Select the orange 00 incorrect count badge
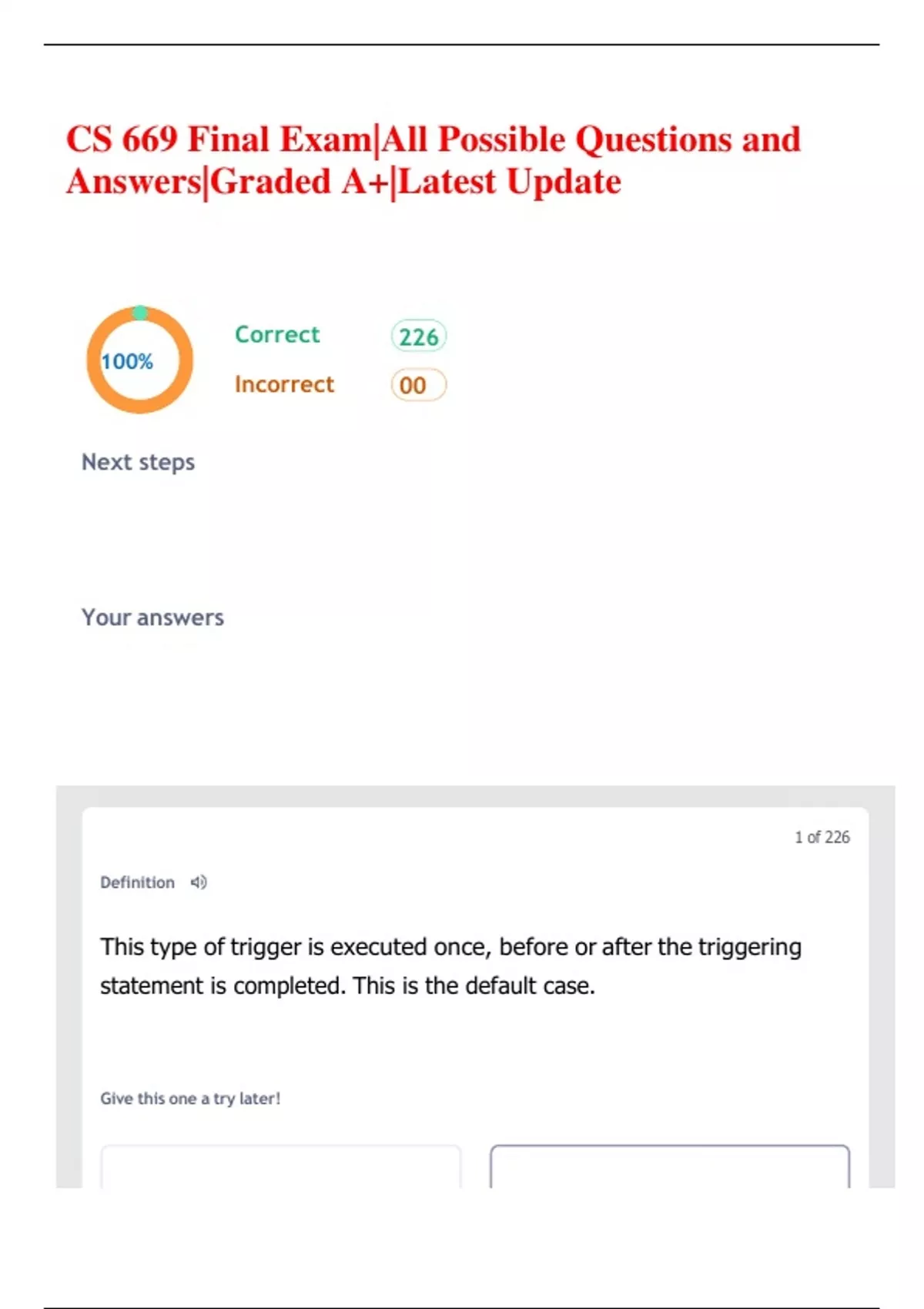 tap(418, 385)
